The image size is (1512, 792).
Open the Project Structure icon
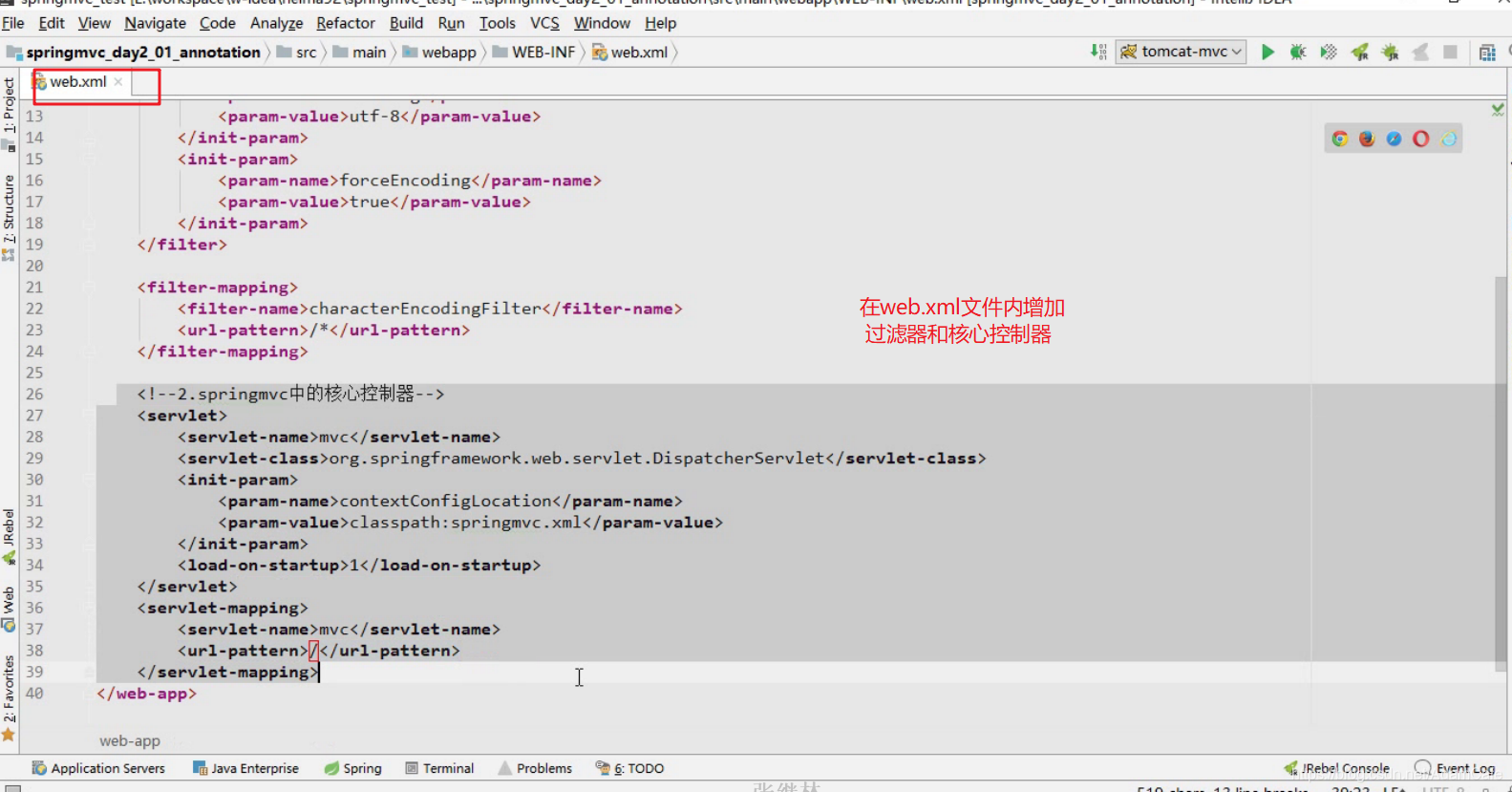coord(1486,53)
